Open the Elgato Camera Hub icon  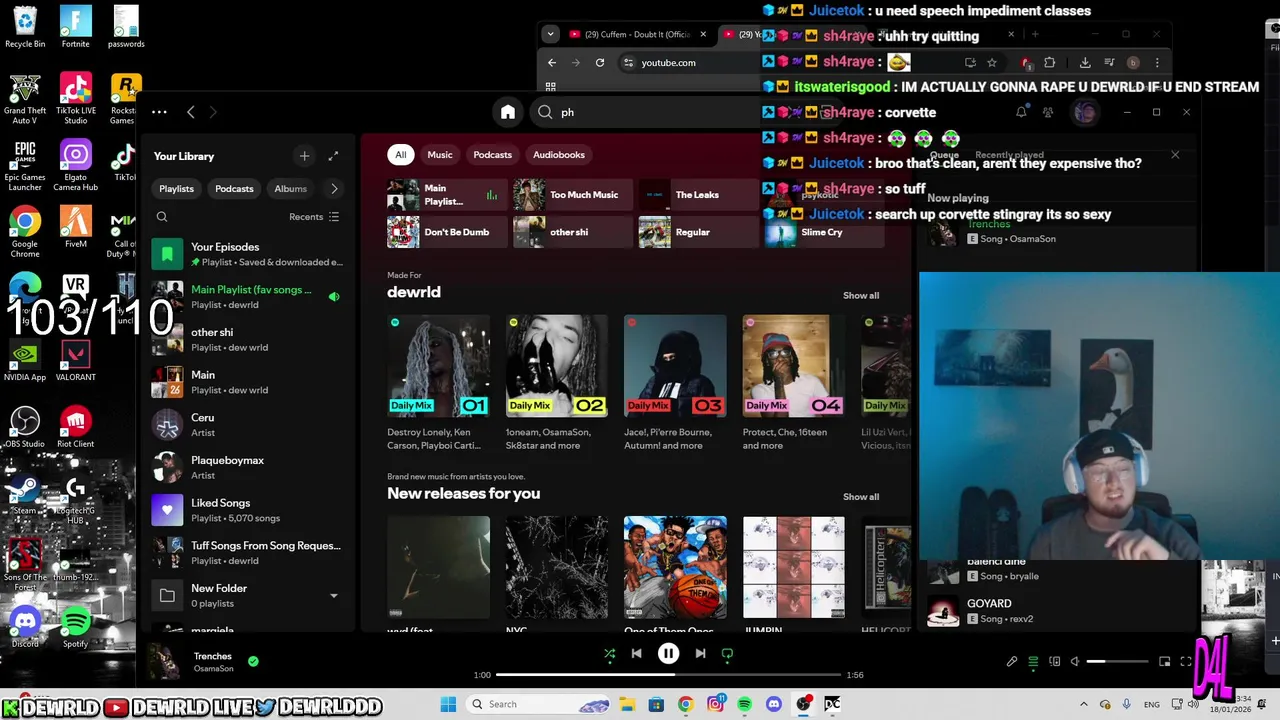[76, 165]
